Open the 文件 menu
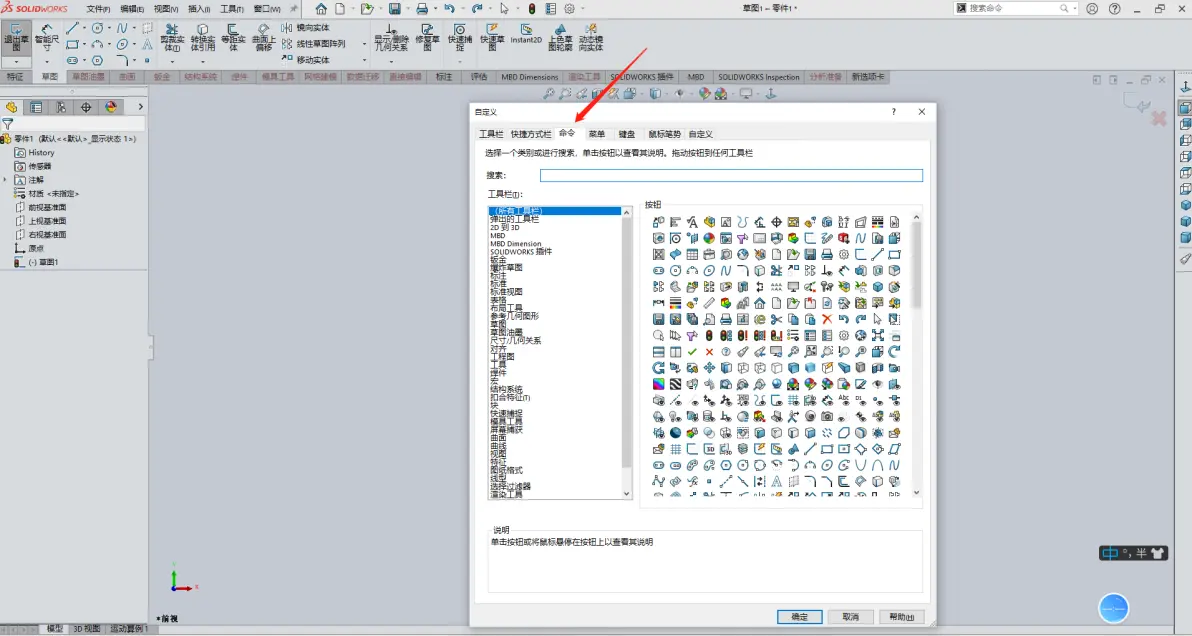 [98, 9]
